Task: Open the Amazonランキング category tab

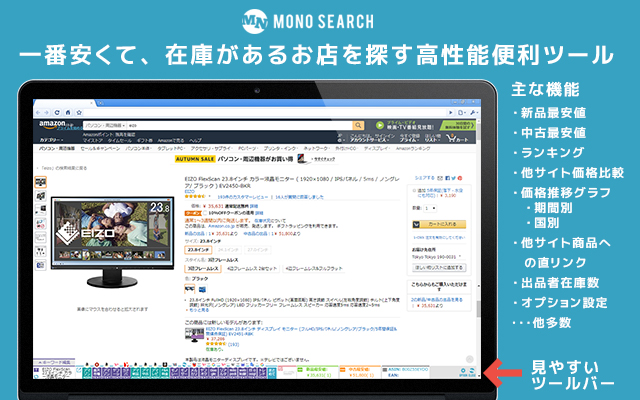Action: click(413, 149)
